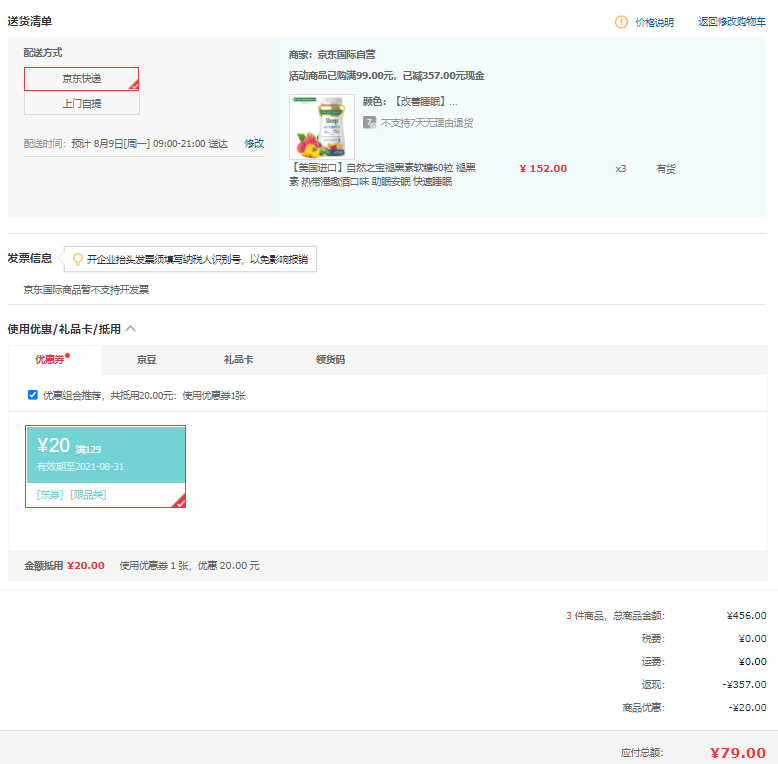Click the orange price info icon
This screenshot has height=764, width=778.
click(621, 22)
